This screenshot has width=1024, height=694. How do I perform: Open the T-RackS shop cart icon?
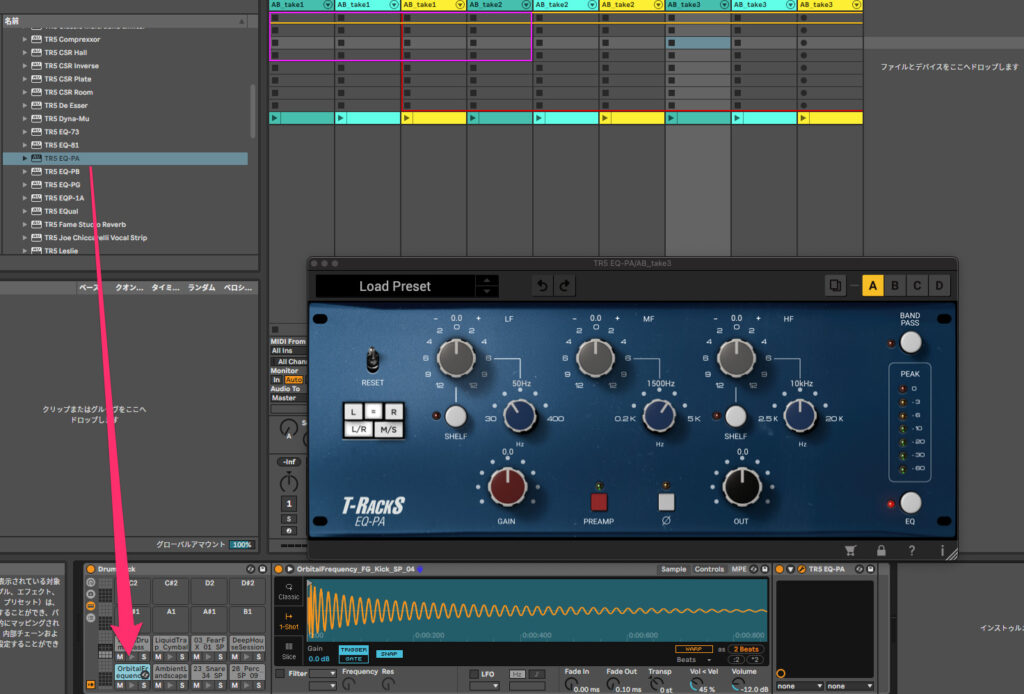[x=851, y=550]
